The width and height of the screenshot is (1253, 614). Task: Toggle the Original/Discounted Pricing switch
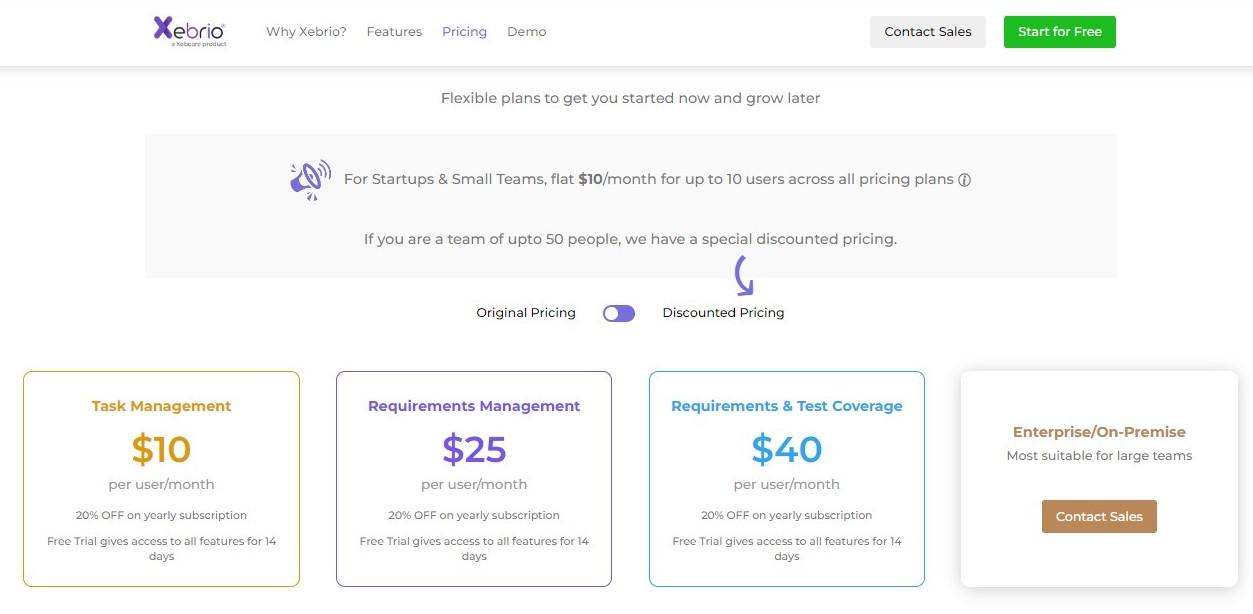(619, 313)
